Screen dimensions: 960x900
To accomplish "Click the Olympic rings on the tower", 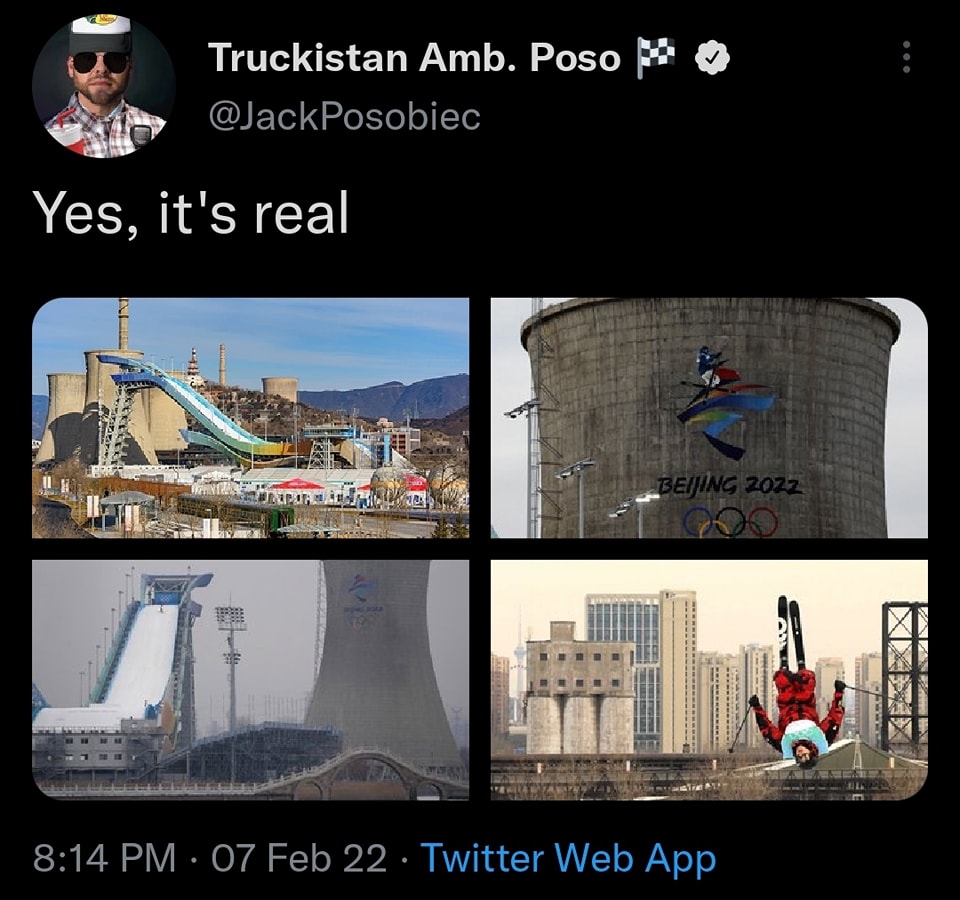I will pos(730,521).
